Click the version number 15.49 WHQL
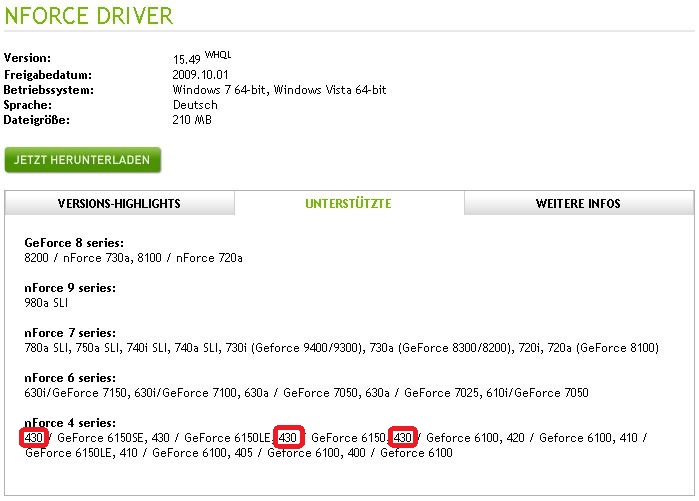This screenshot has width=699, height=501. [202, 57]
